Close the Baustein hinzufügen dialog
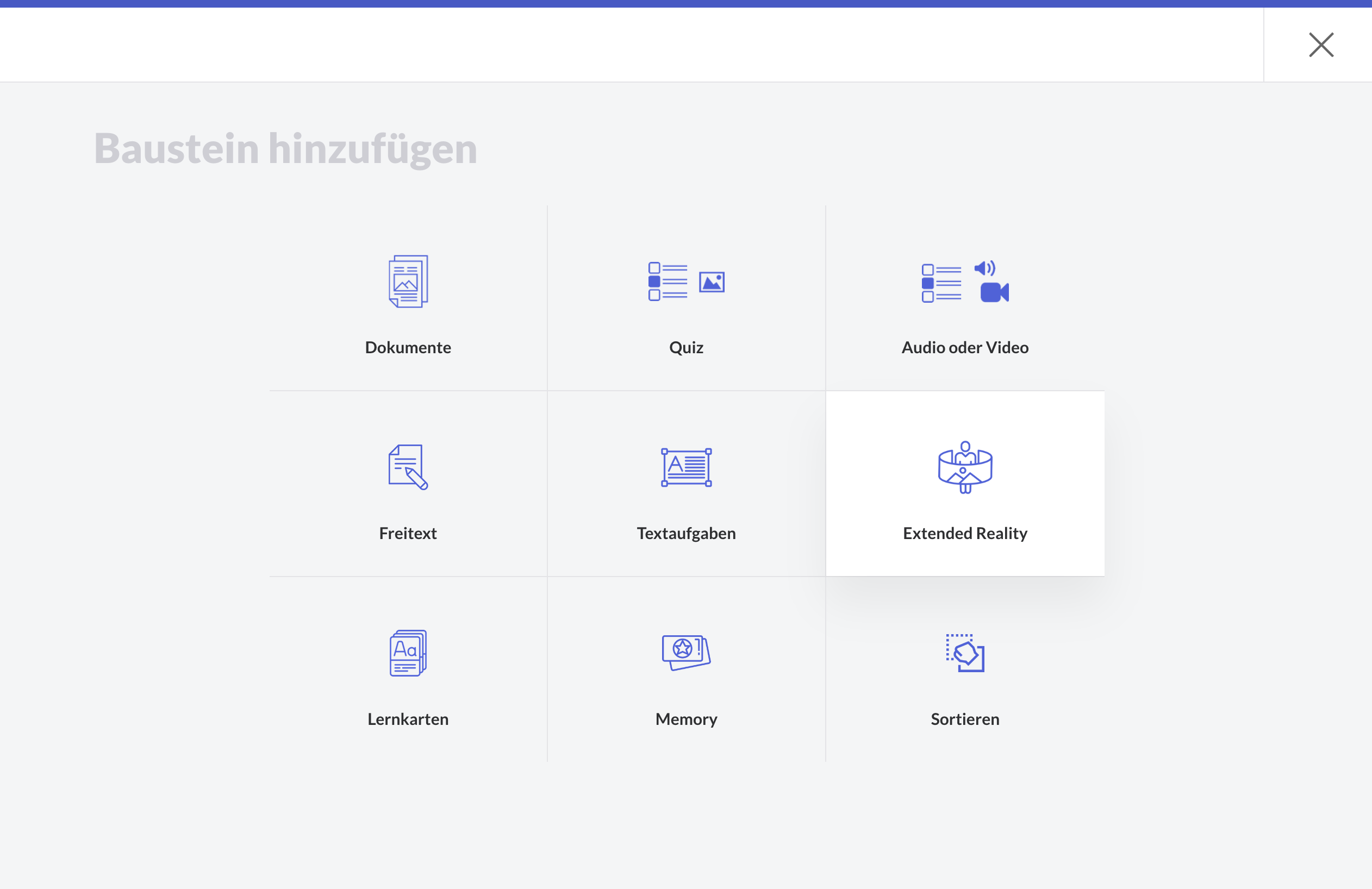 [x=1321, y=45]
